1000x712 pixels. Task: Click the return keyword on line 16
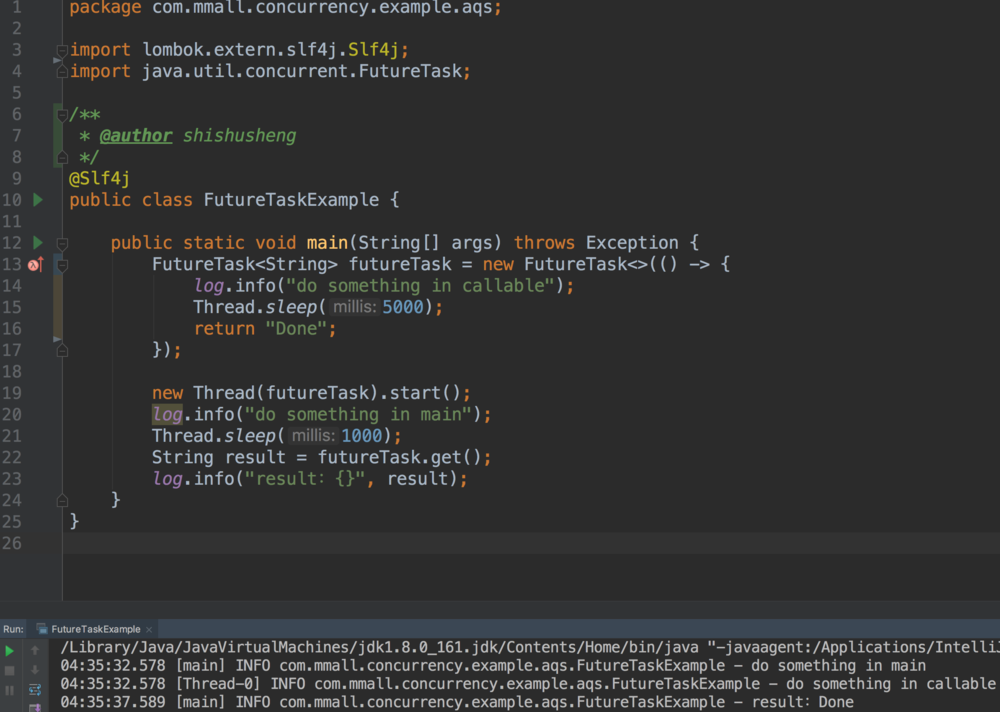click(224, 329)
